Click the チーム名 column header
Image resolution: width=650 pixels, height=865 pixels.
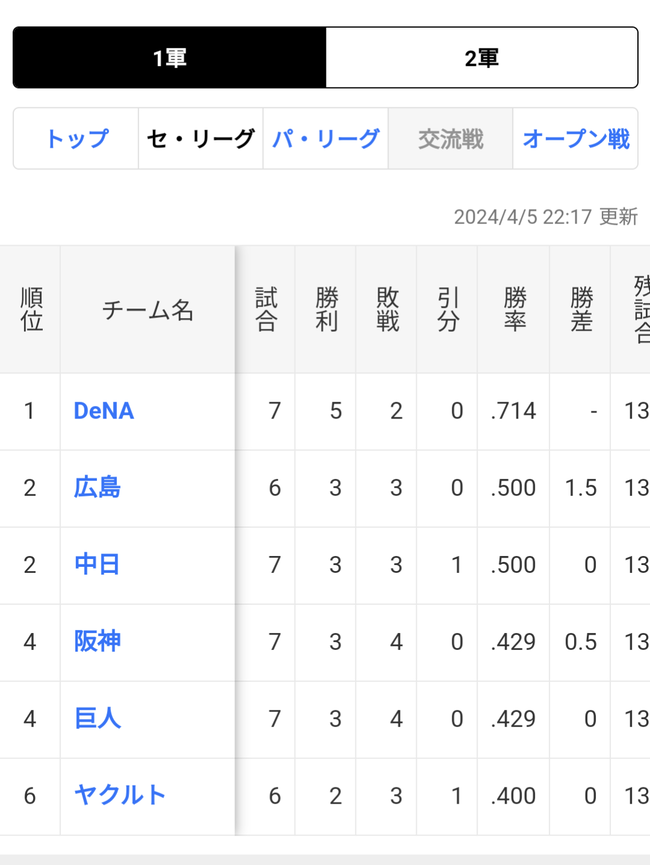click(x=148, y=310)
